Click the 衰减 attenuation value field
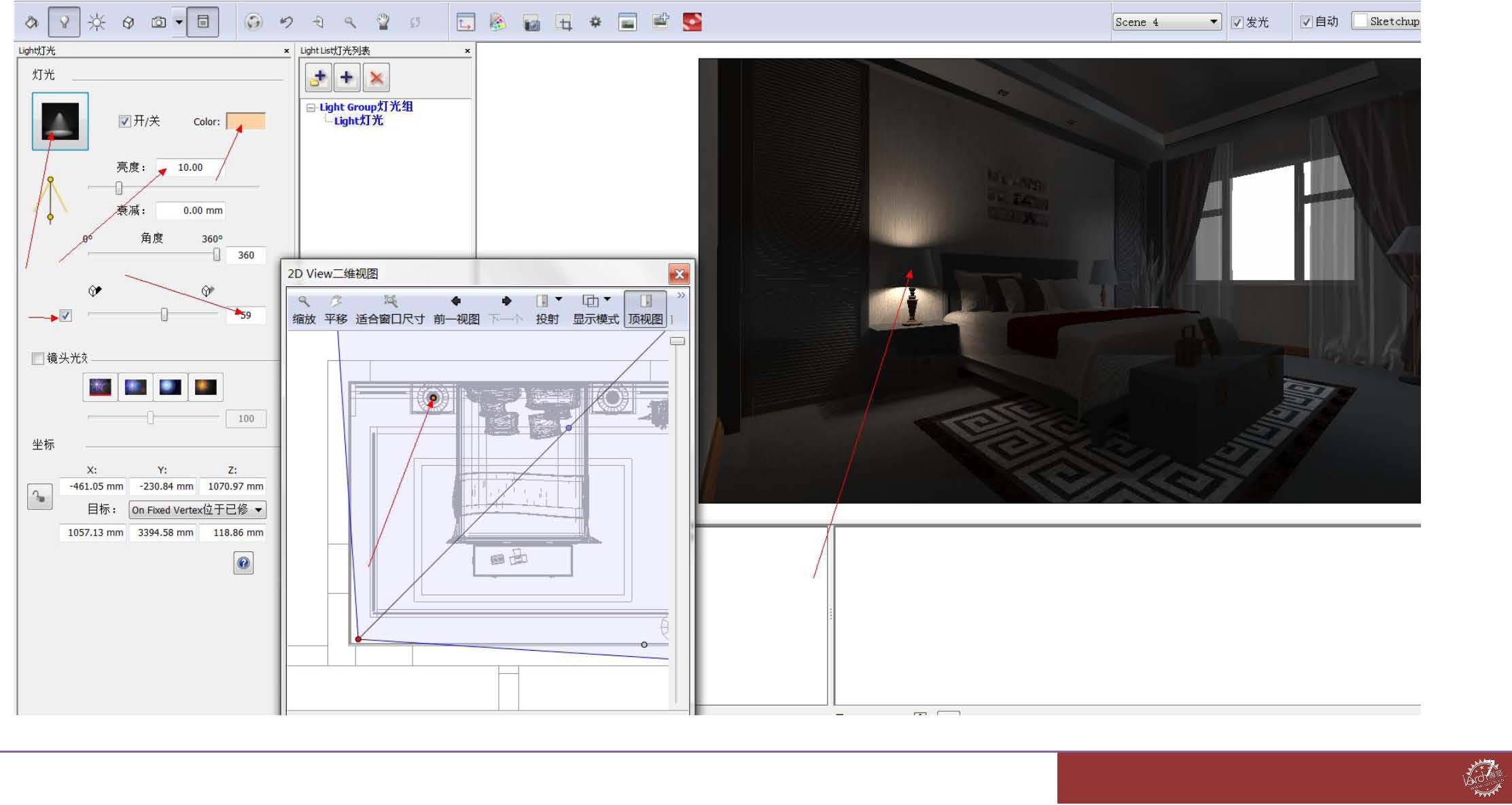This screenshot has width=1512, height=805. click(190, 210)
